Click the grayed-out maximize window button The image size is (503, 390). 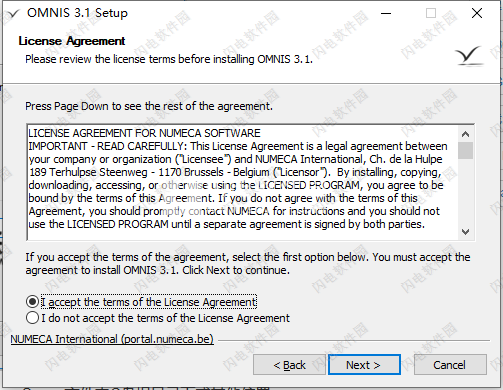431,13
